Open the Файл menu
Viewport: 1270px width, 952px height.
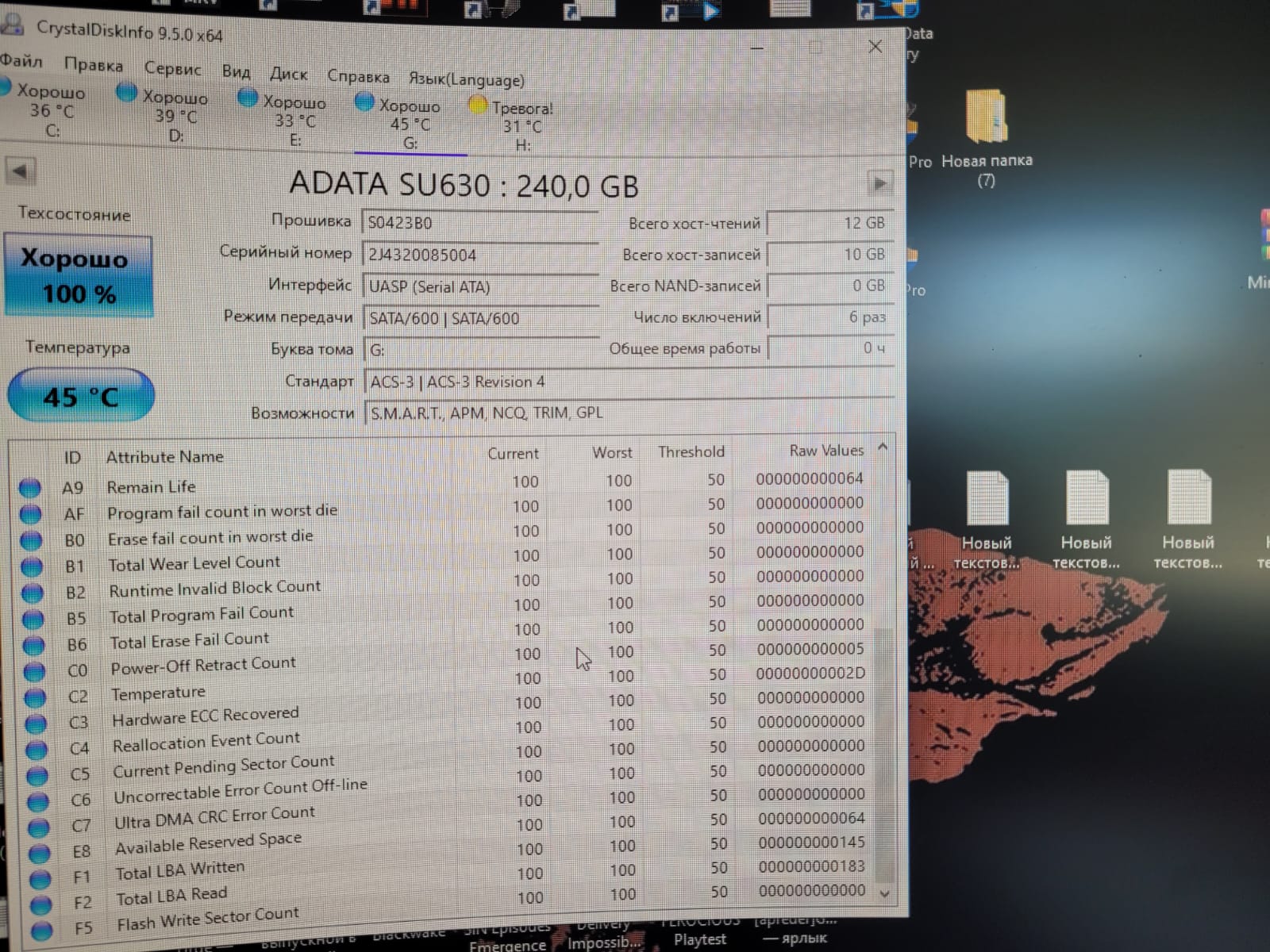(x=21, y=60)
